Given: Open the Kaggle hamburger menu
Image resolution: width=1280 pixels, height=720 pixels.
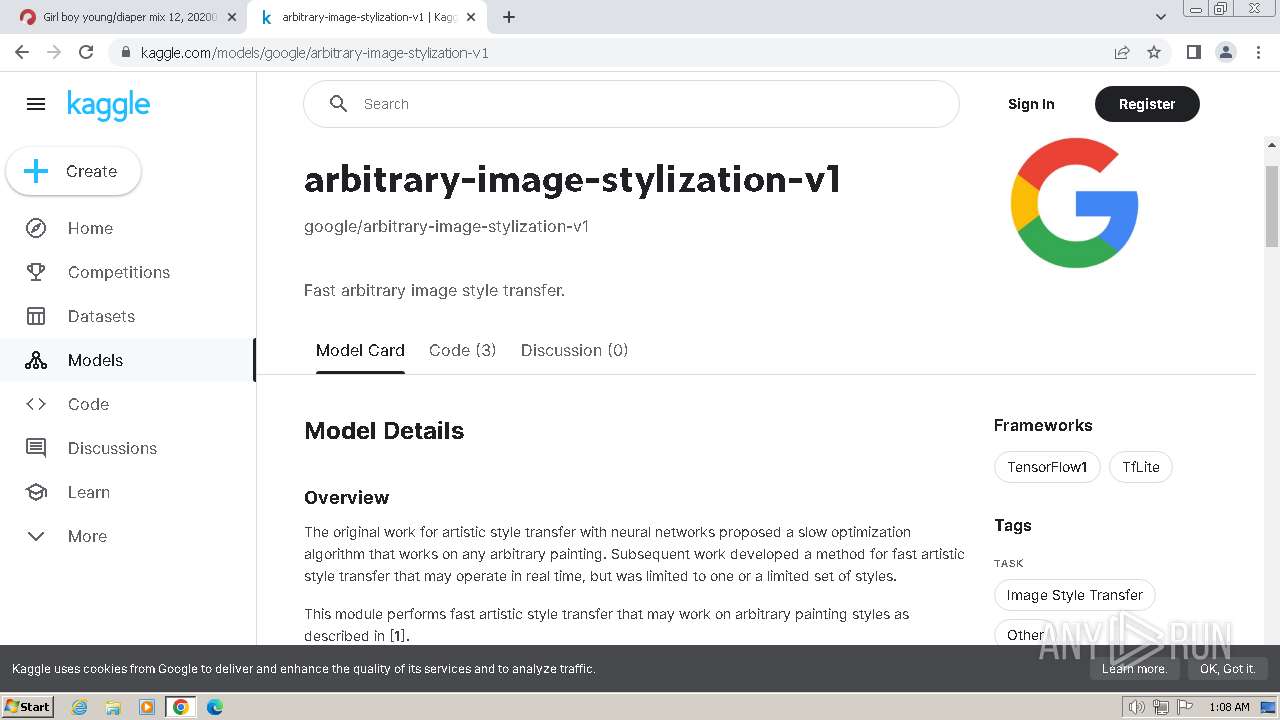Looking at the screenshot, I should 36,104.
